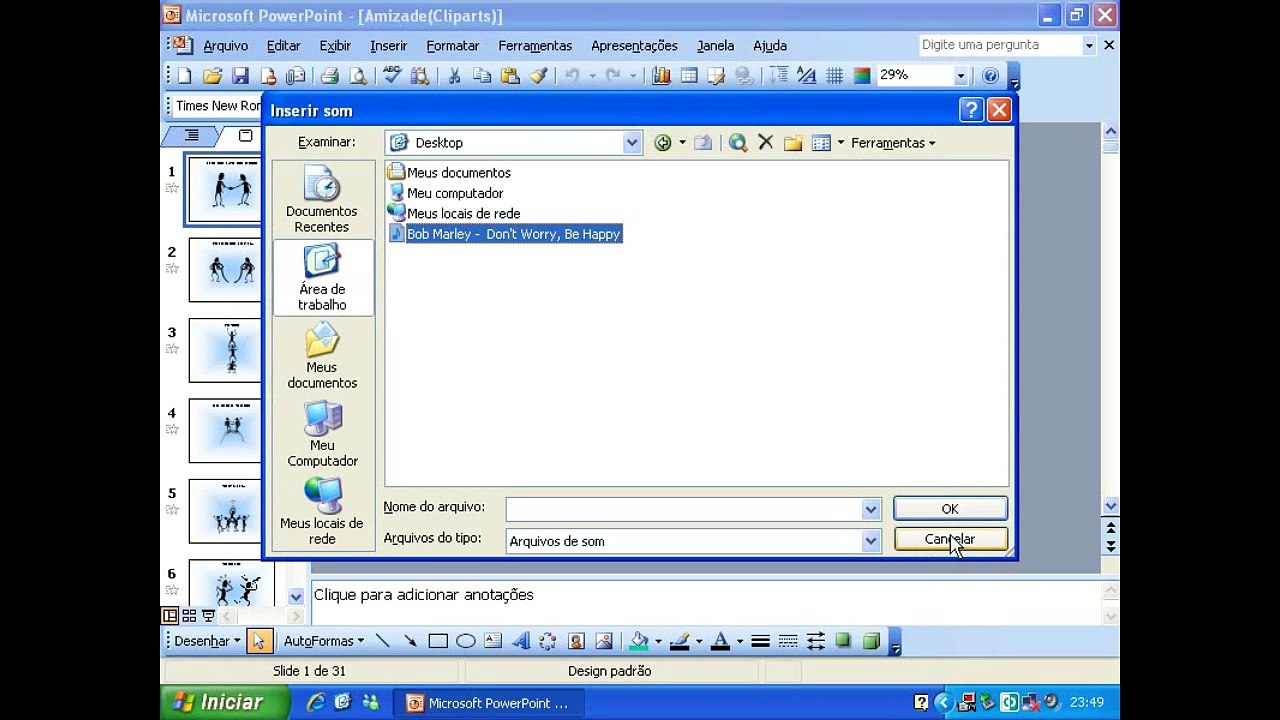
Task: Open the Formatar menu
Action: (453, 46)
